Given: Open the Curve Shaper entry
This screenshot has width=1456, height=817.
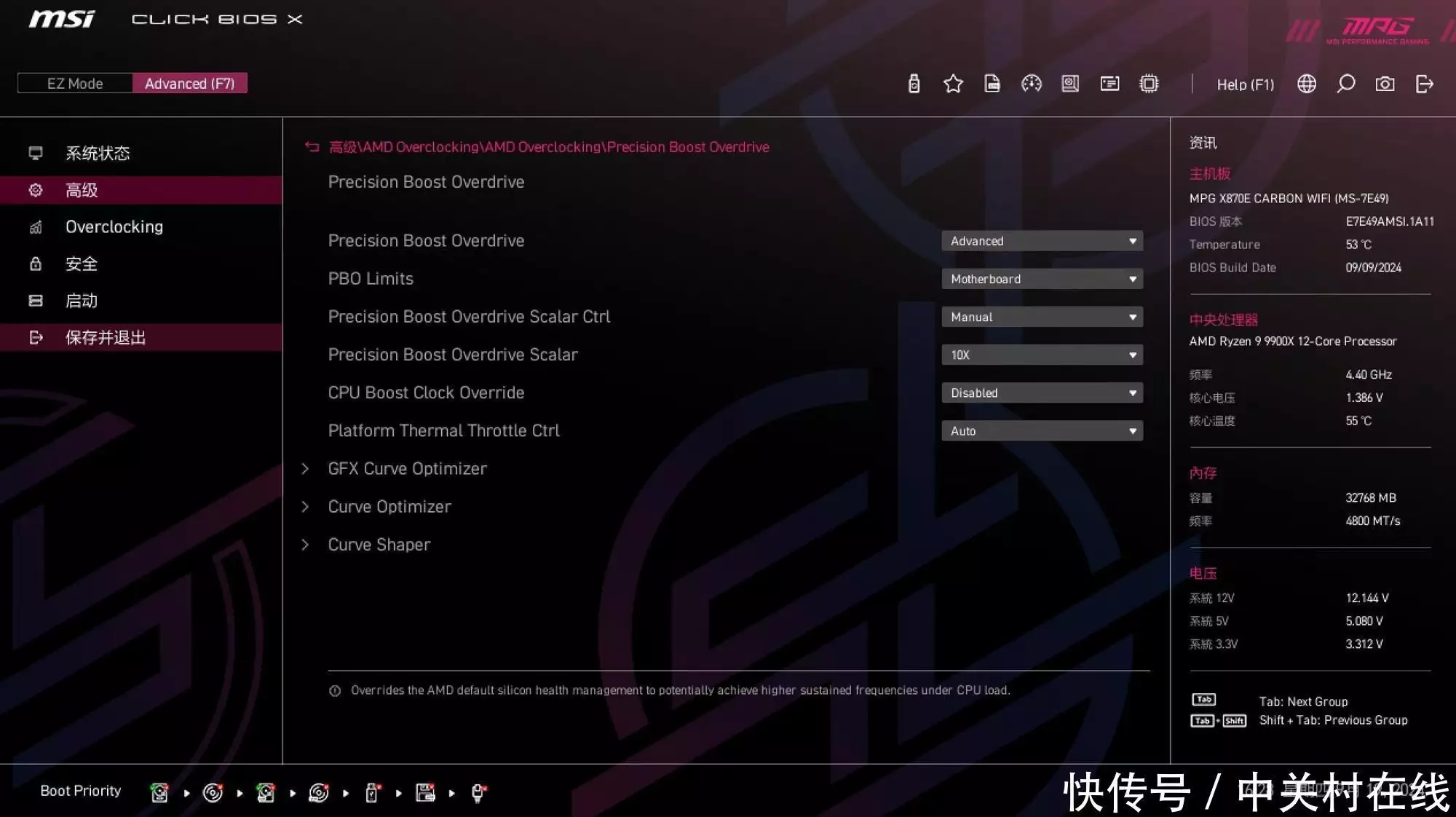Looking at the screenshot, I should [379, 545].
